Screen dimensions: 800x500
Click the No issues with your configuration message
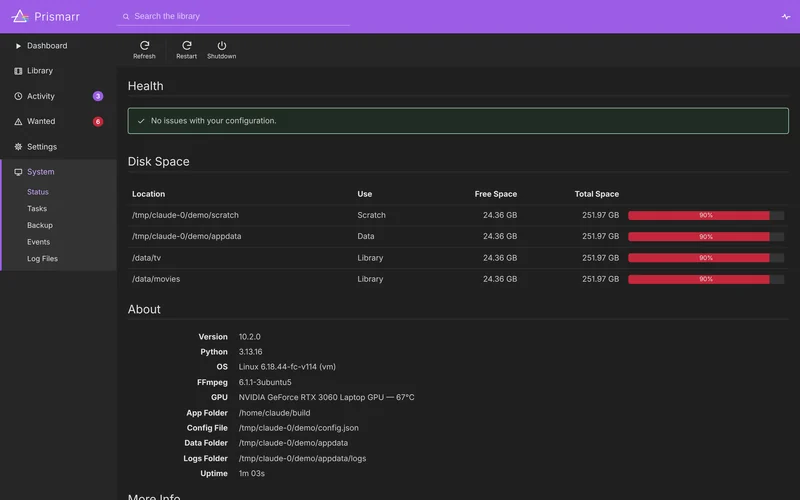(x=213, y=121)
